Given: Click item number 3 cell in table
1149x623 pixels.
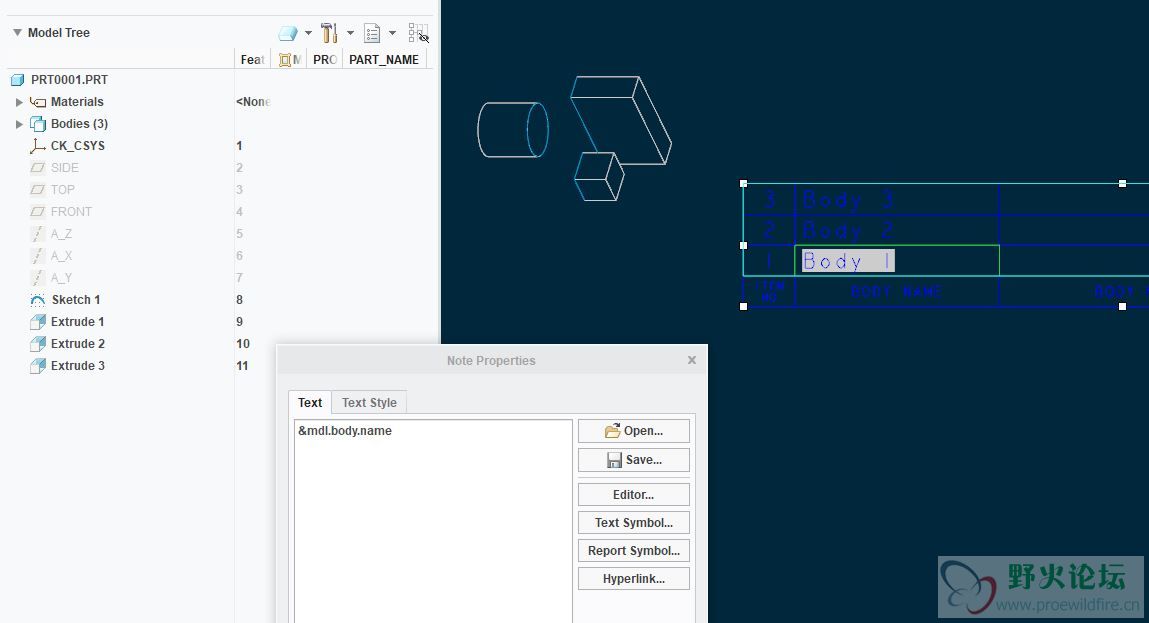Looking at the screenshot, I should coord(769,199).
